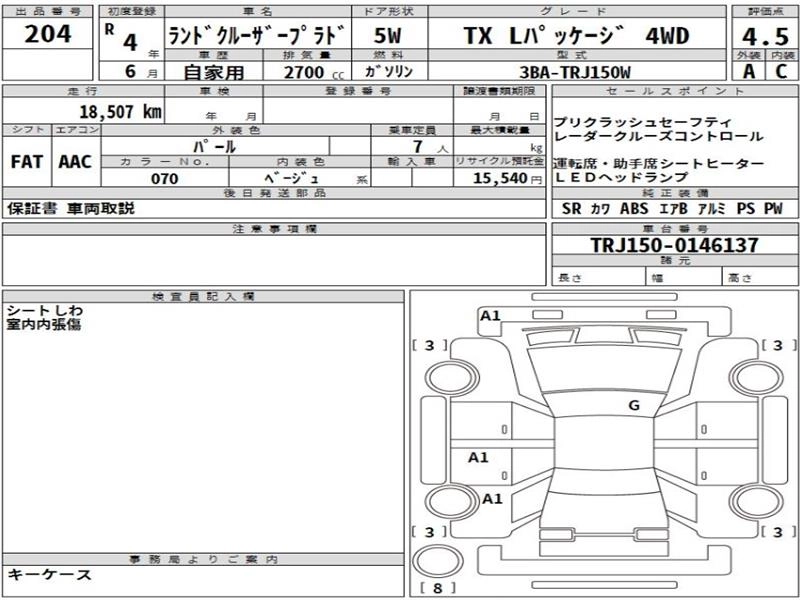Select chassis number TRJ150-0146137

click(x=674, y=245)
